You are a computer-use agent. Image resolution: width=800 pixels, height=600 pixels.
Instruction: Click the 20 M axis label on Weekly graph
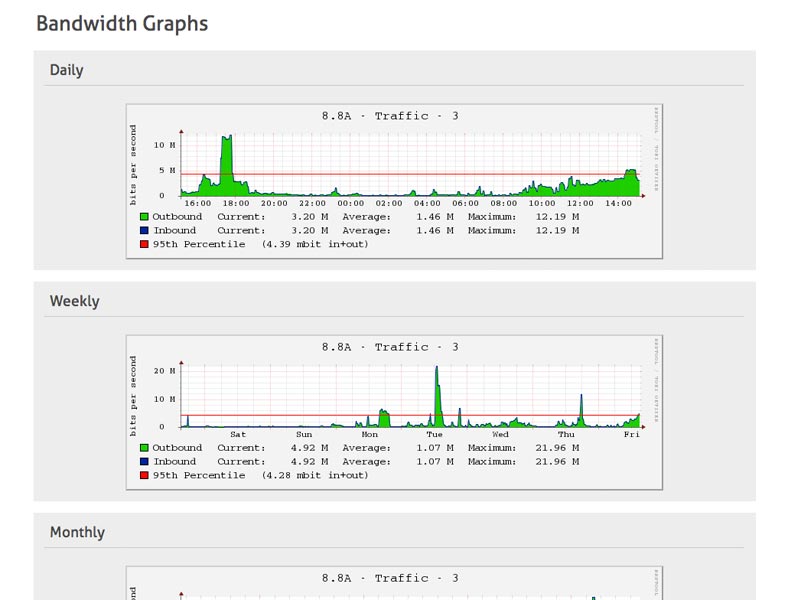click(x=164, y=371)
